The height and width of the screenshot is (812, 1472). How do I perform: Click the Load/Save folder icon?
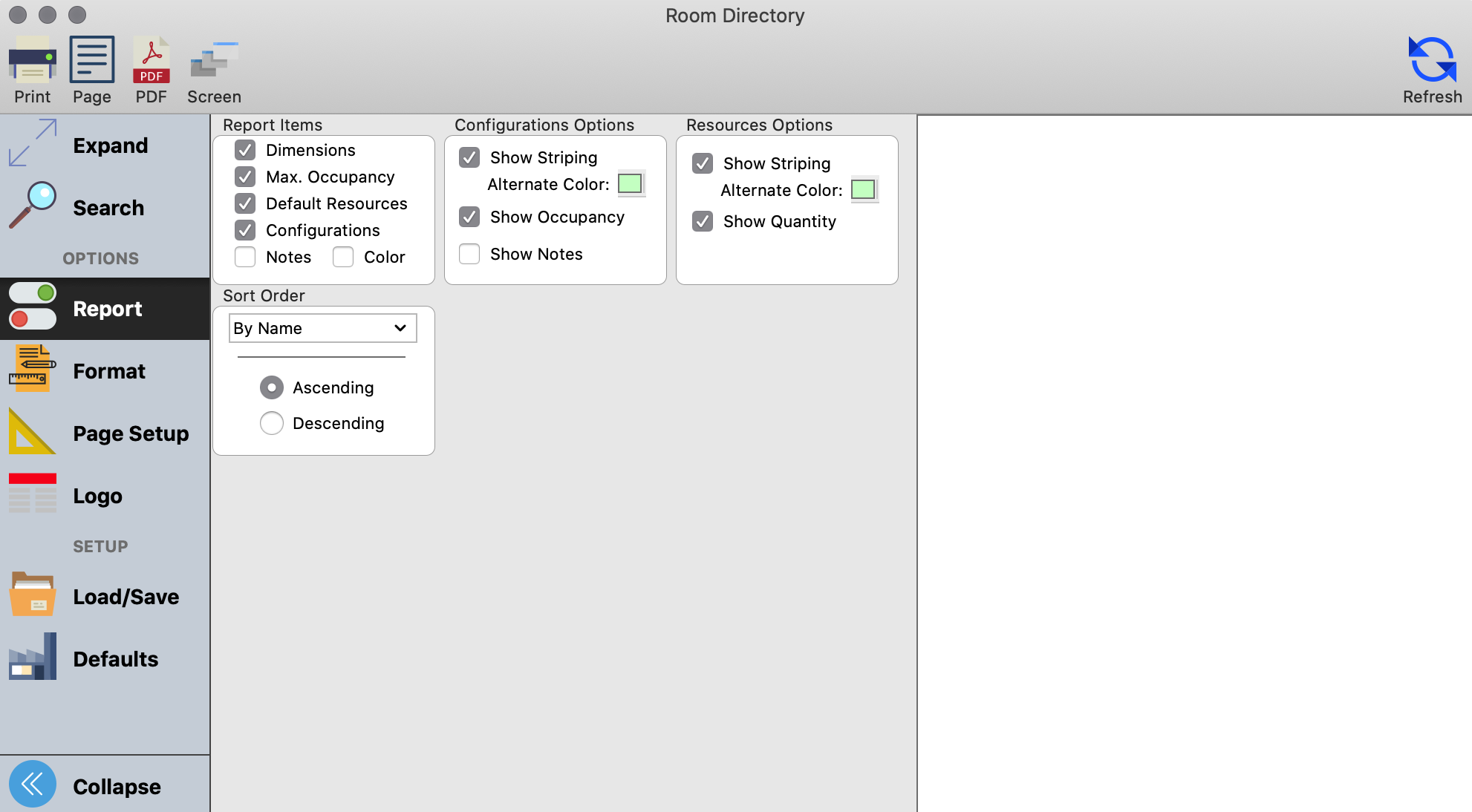click(x=33, y=595)
